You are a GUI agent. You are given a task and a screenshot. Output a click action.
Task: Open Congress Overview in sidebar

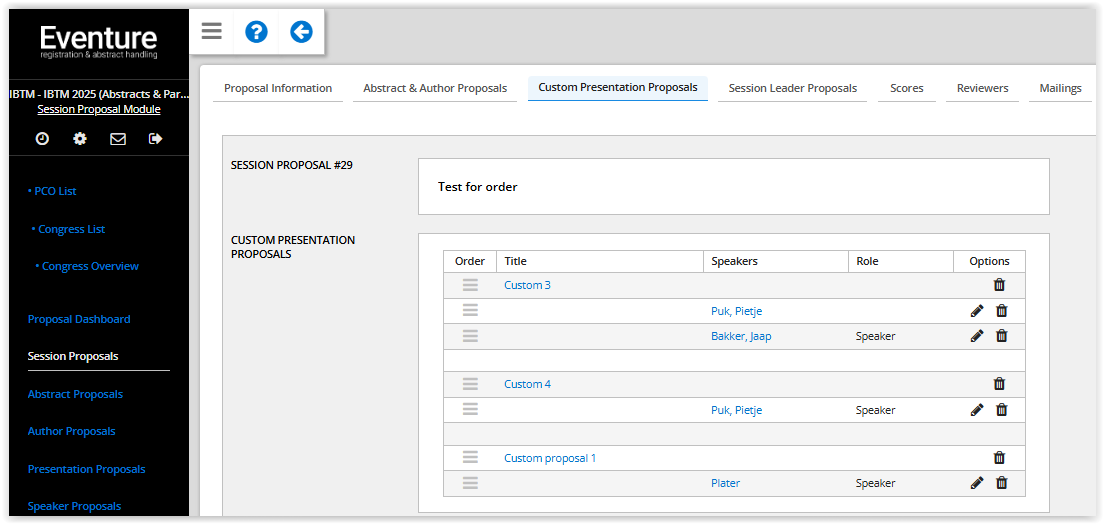pyautogui.click(x=90, y=266)
